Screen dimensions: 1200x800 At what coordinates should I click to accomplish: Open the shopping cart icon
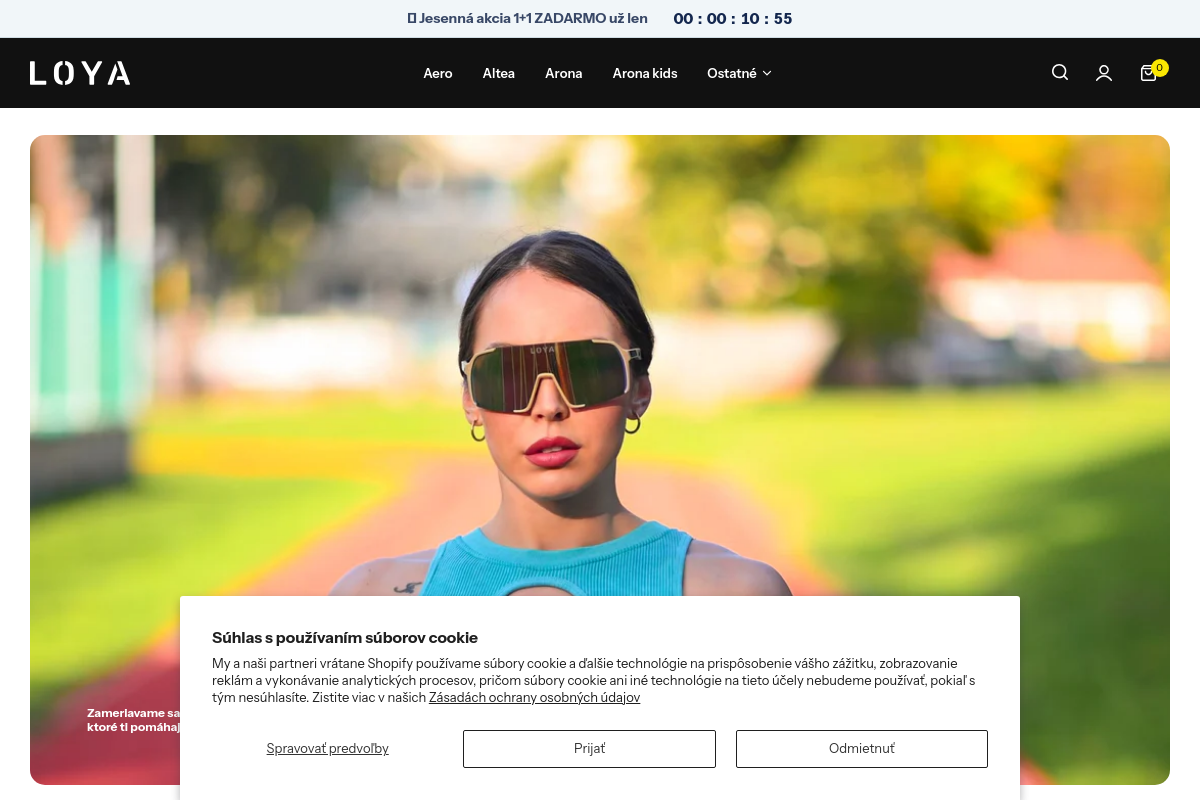point(1147,74)
